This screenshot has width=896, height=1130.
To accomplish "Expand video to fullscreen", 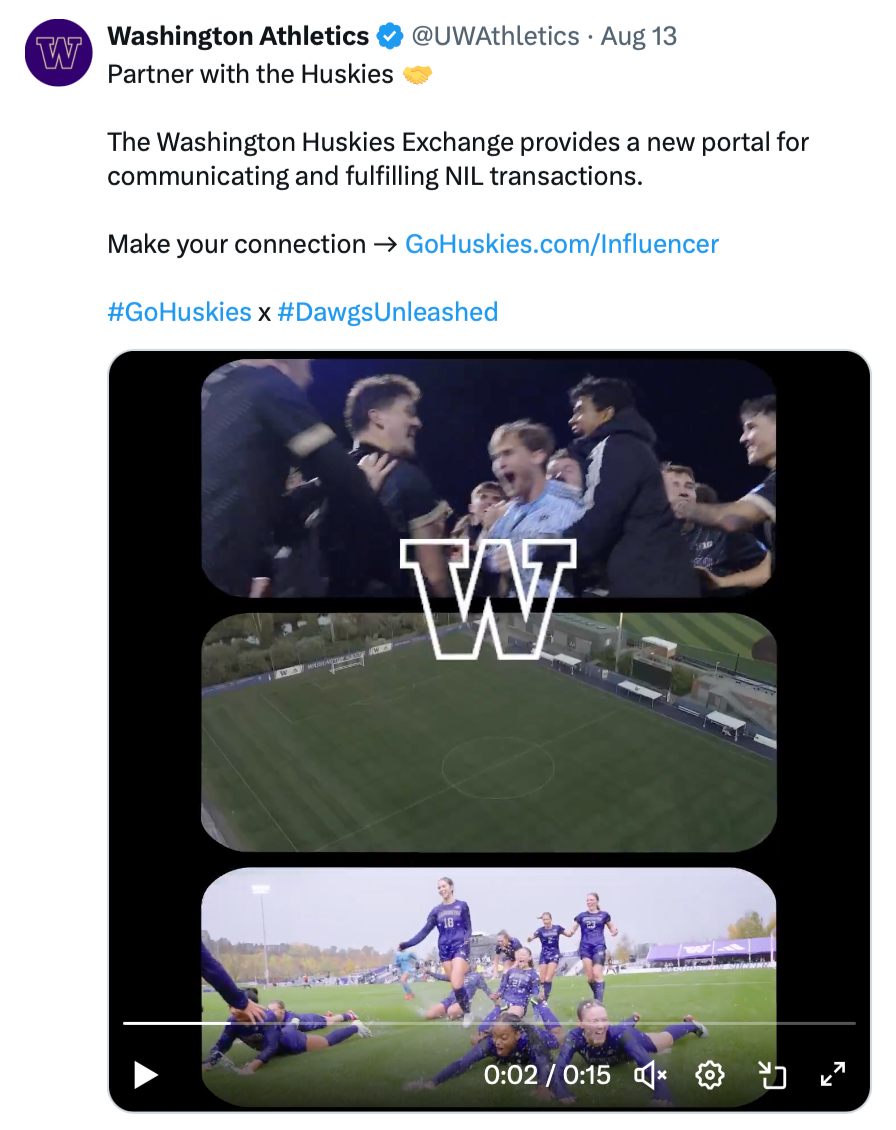I will pyautogui.click(x=832, y=1075).
